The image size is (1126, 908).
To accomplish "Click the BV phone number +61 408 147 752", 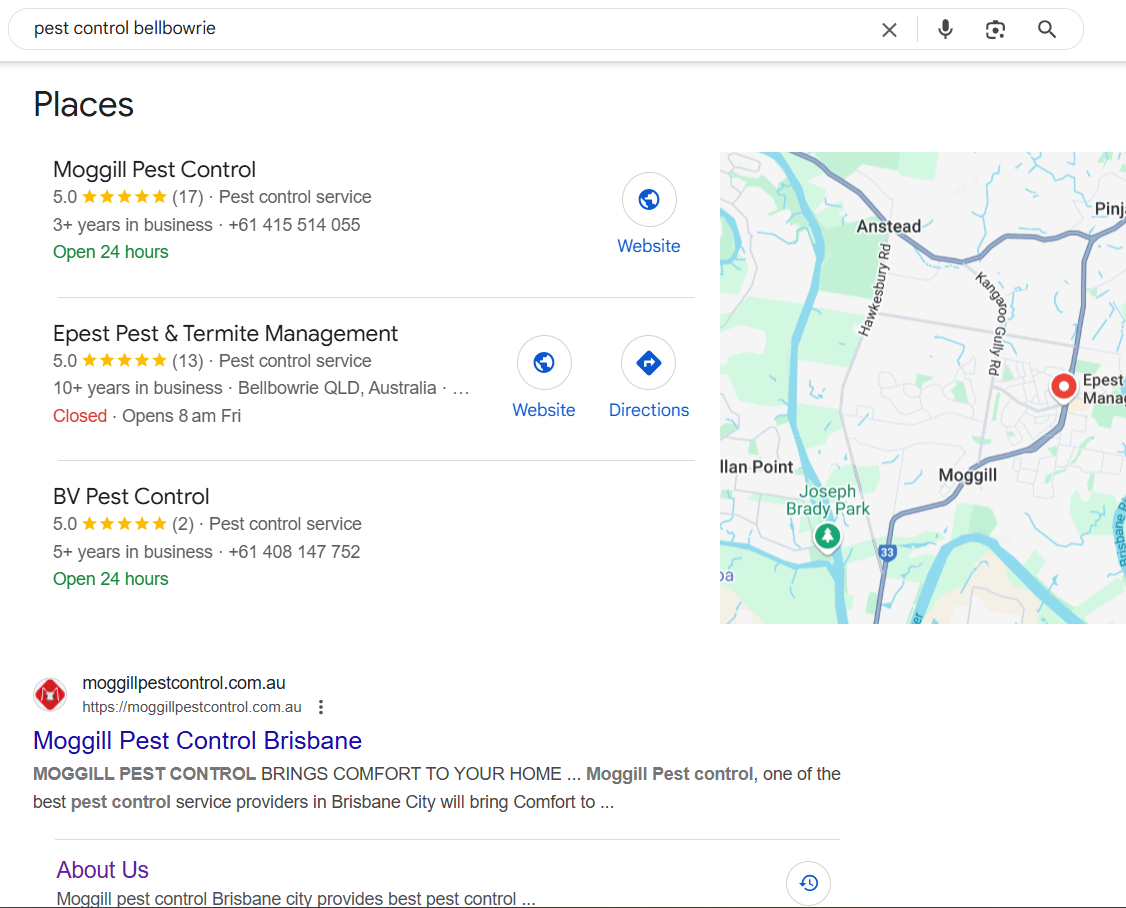I will pos(294,552).
